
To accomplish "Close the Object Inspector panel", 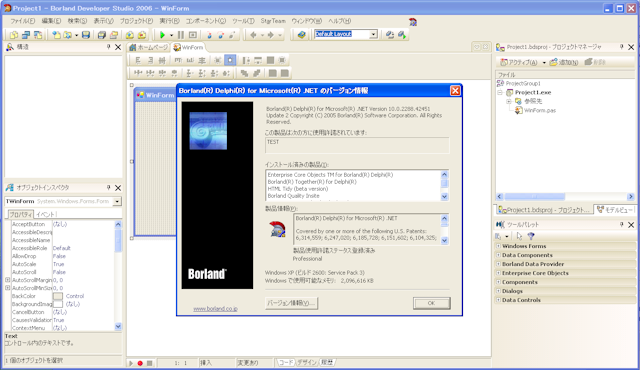I will coord(118,188).
